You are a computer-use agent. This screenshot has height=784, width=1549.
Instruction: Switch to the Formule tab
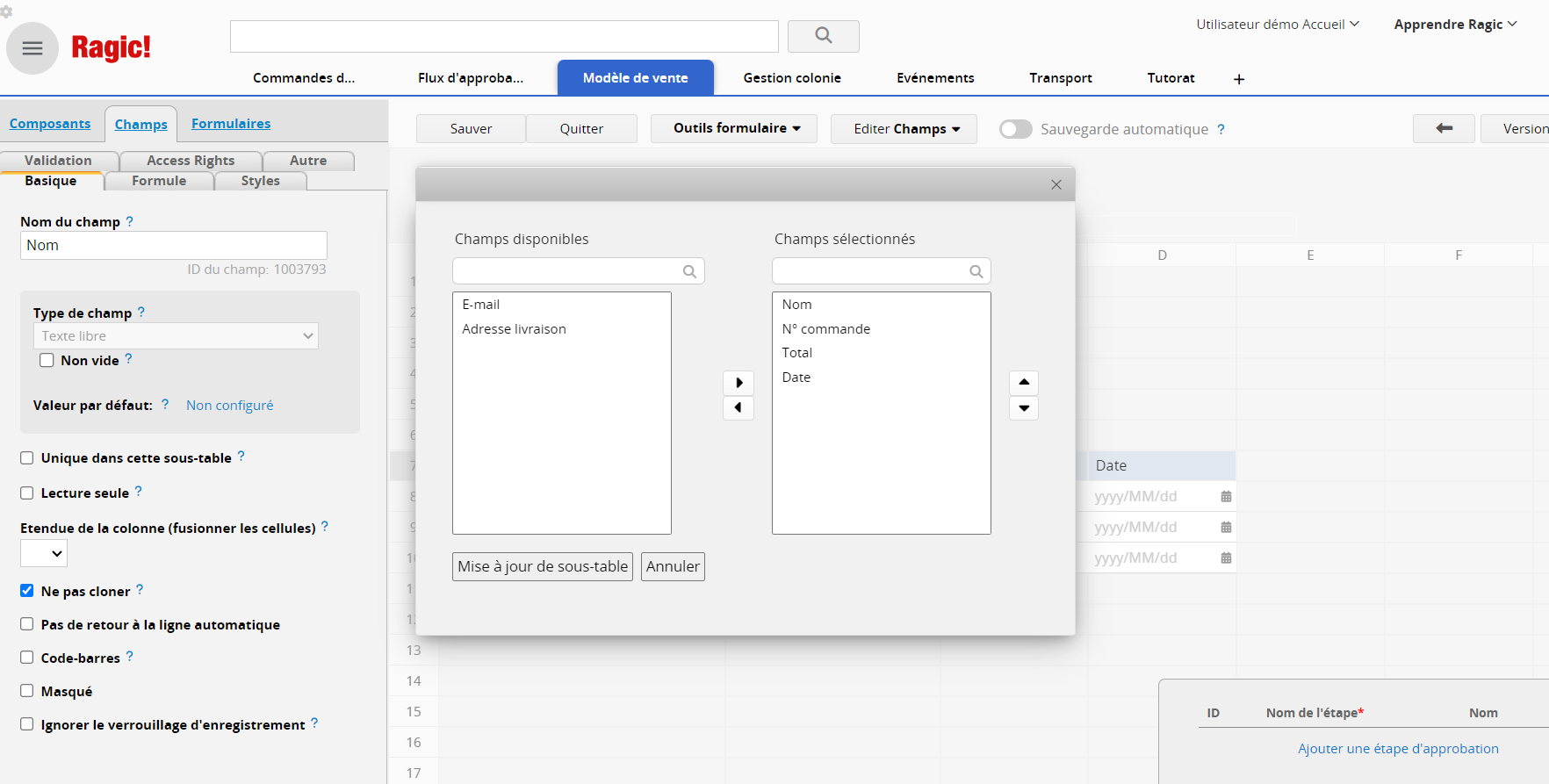159,181
